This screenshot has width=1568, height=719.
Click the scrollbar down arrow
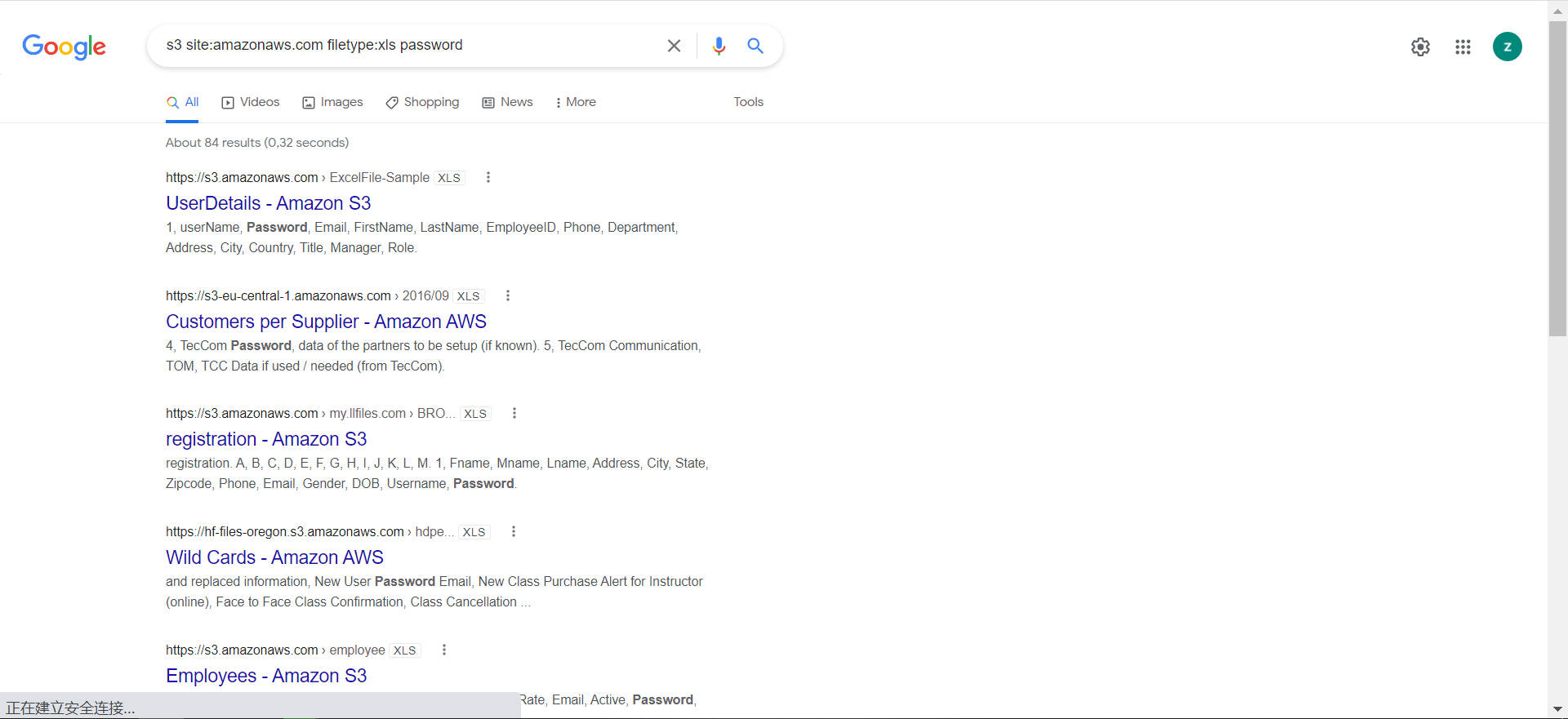(x=1557, y=709)
